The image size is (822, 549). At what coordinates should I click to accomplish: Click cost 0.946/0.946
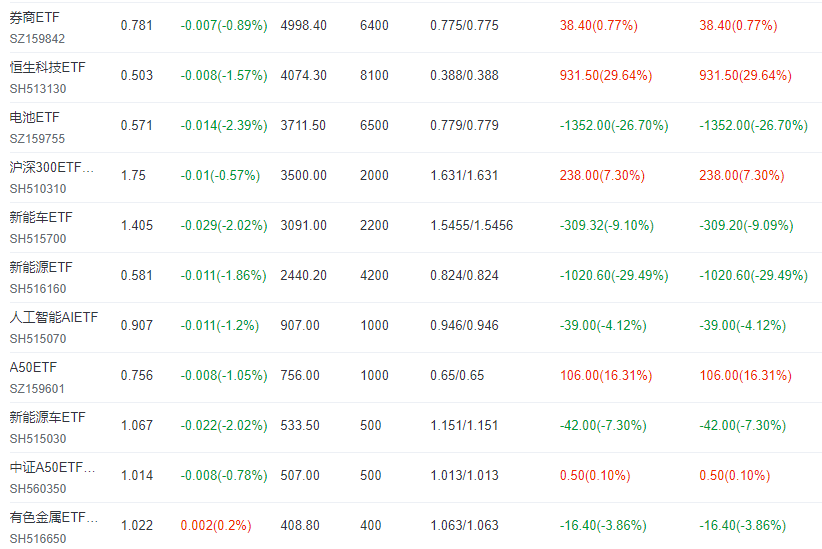pyautogui.click(x=464, y=326)
